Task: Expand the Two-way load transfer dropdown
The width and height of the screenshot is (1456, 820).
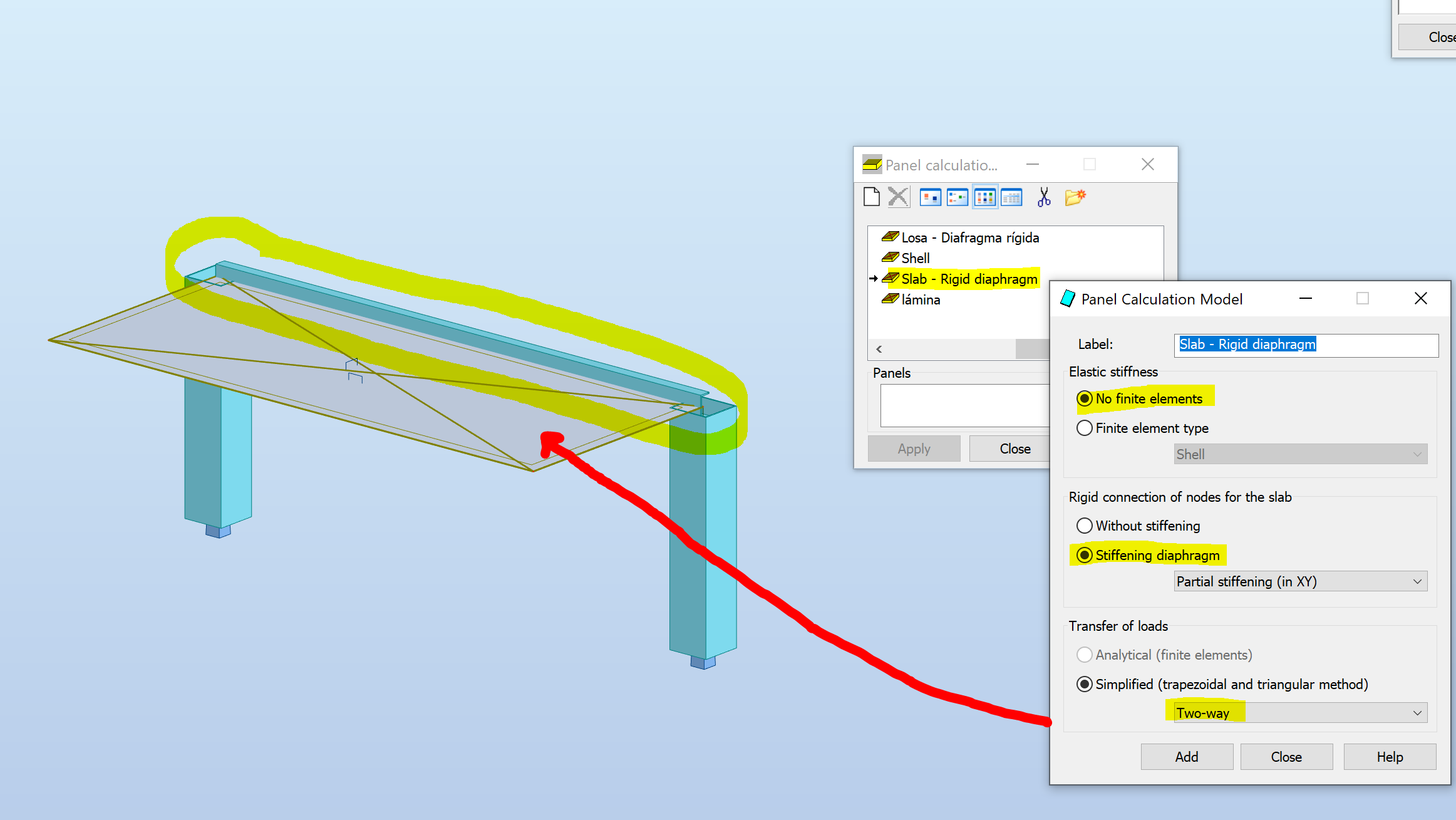Action: (1300, 713)
